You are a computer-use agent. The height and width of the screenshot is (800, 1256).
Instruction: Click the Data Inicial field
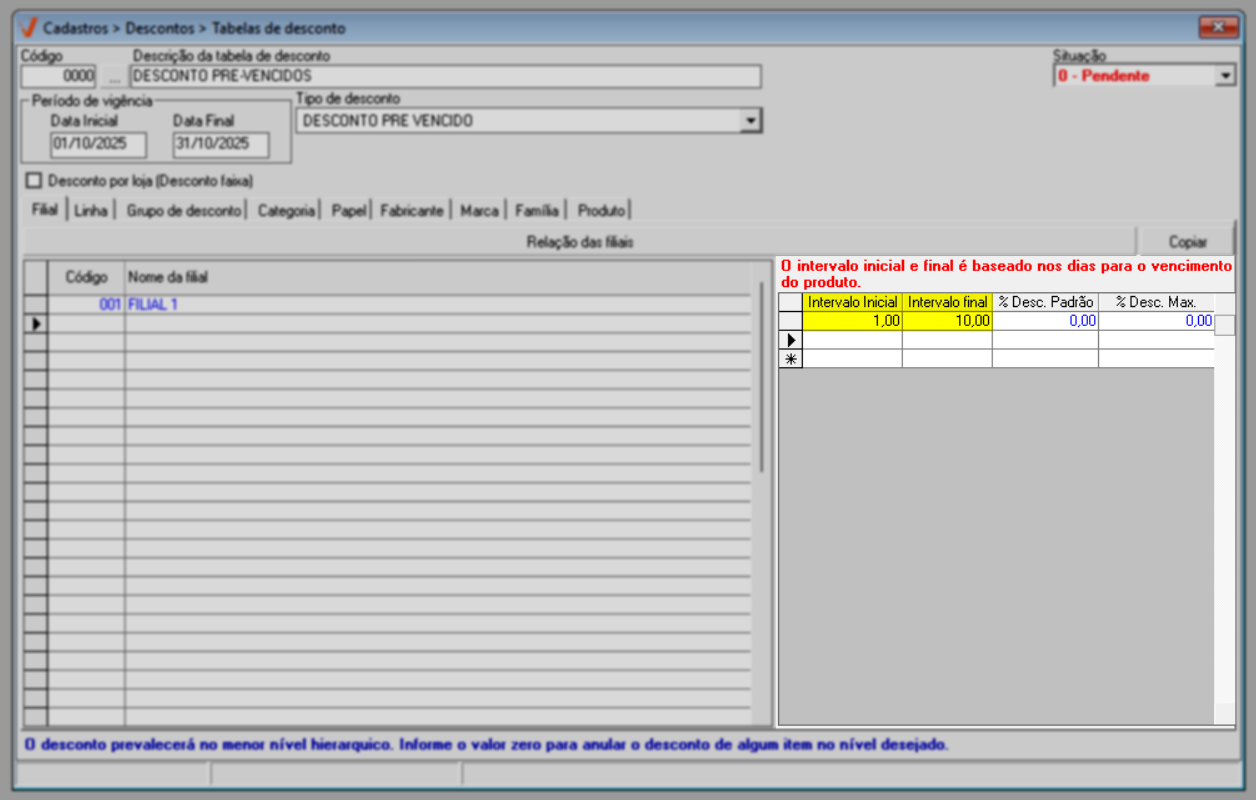(x=98, y=144)
